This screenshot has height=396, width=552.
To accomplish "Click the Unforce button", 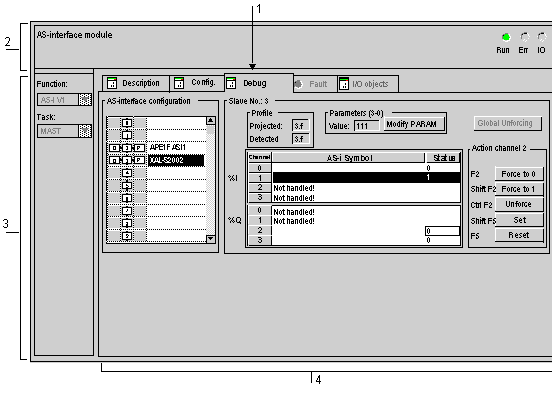I will point(519,204).
